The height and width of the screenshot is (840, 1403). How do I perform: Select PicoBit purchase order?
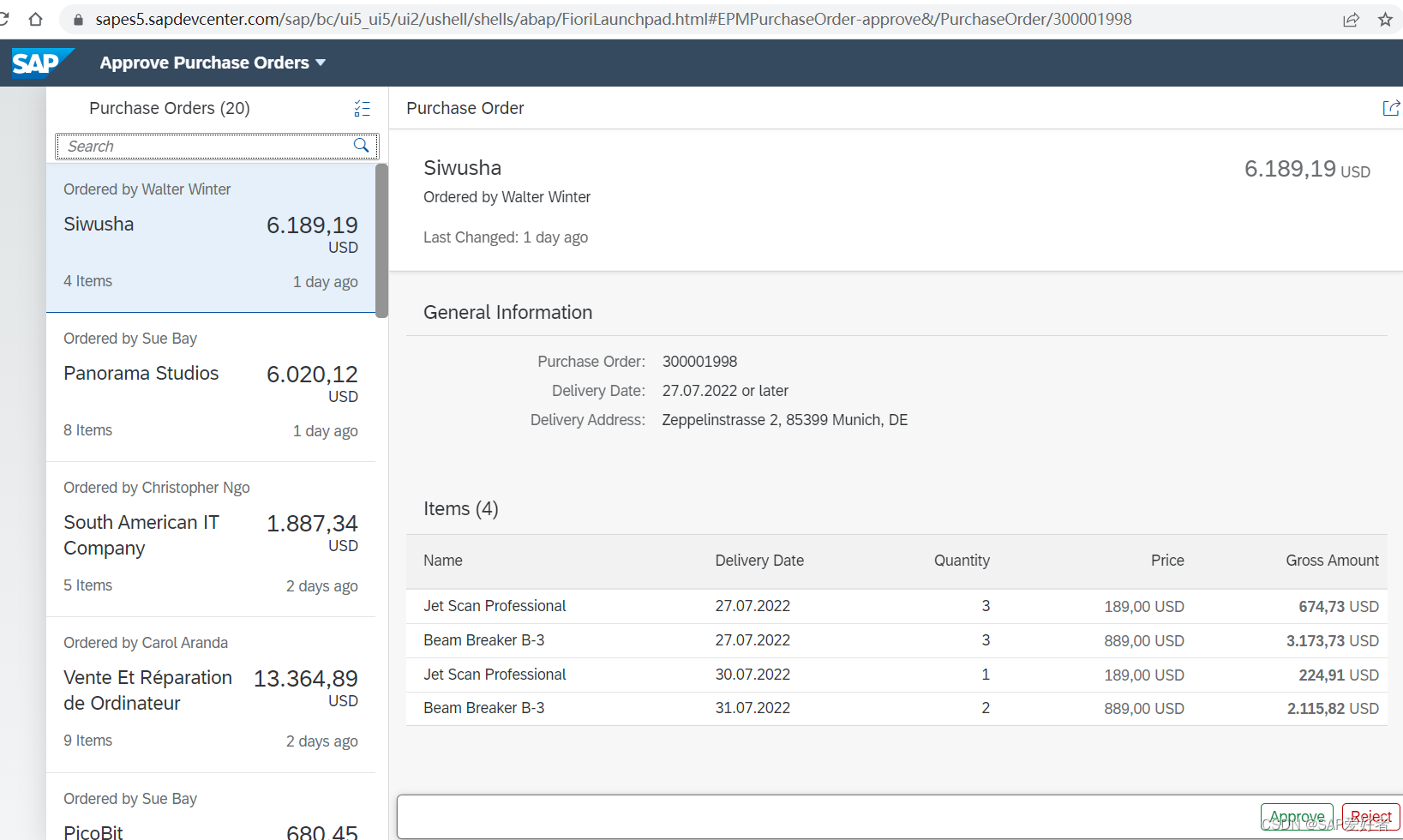[211, 807]
